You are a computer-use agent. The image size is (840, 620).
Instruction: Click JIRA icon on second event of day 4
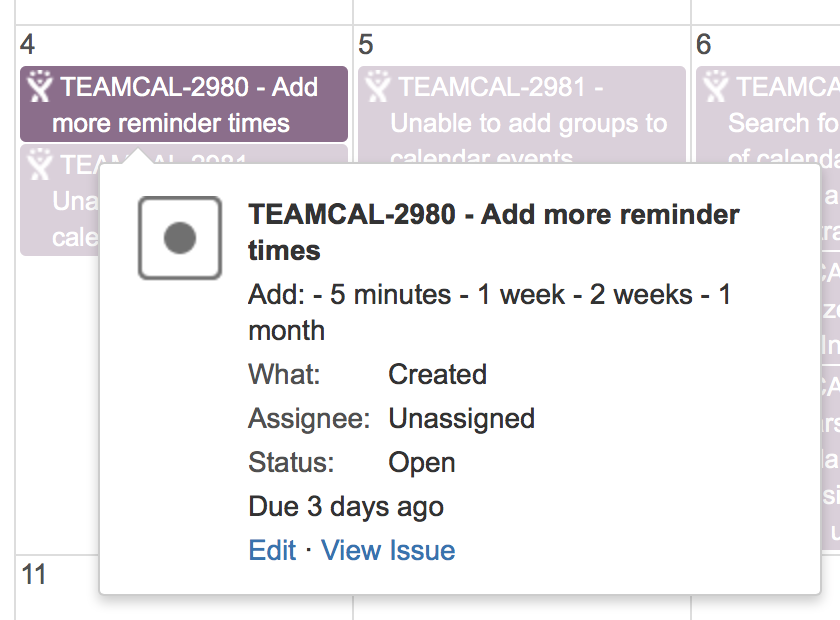tap(40, 164)
